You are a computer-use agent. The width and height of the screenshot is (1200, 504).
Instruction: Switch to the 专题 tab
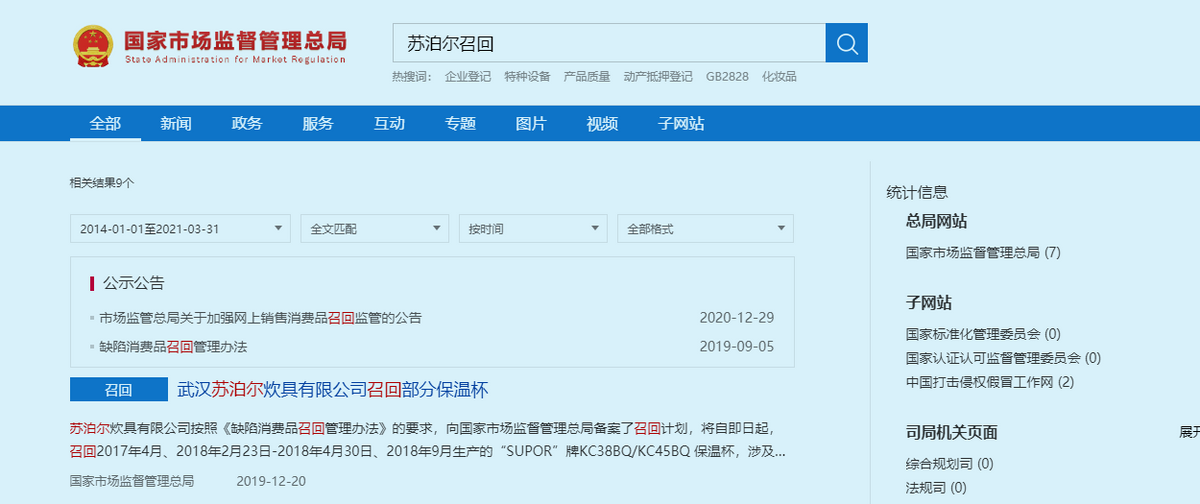(460, 124)
